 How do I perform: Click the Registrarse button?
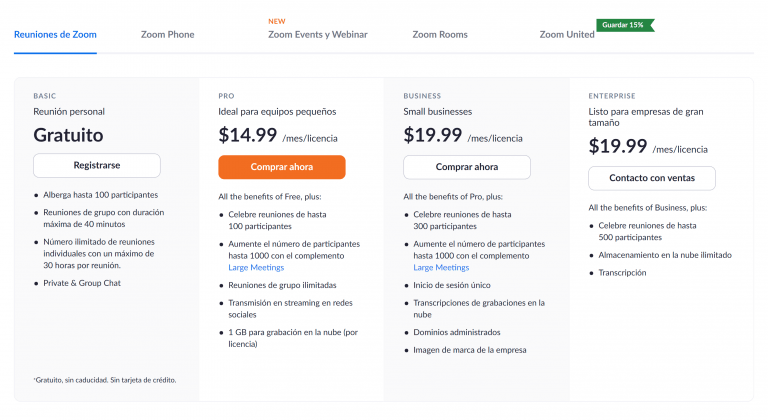click(97, 166)
